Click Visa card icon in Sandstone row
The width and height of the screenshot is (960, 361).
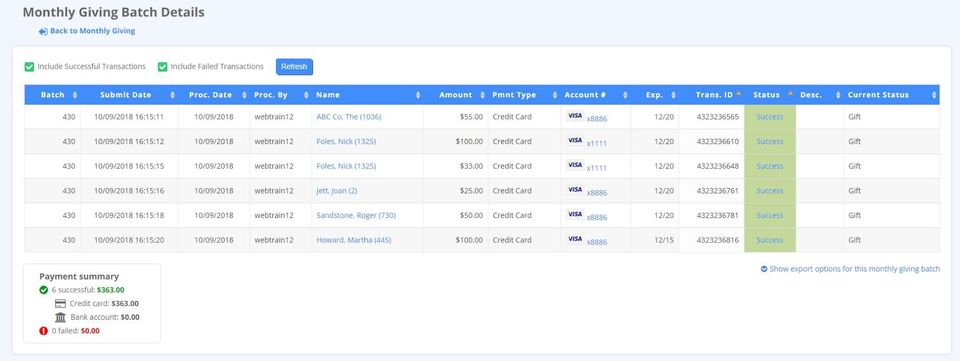[575, 214]
